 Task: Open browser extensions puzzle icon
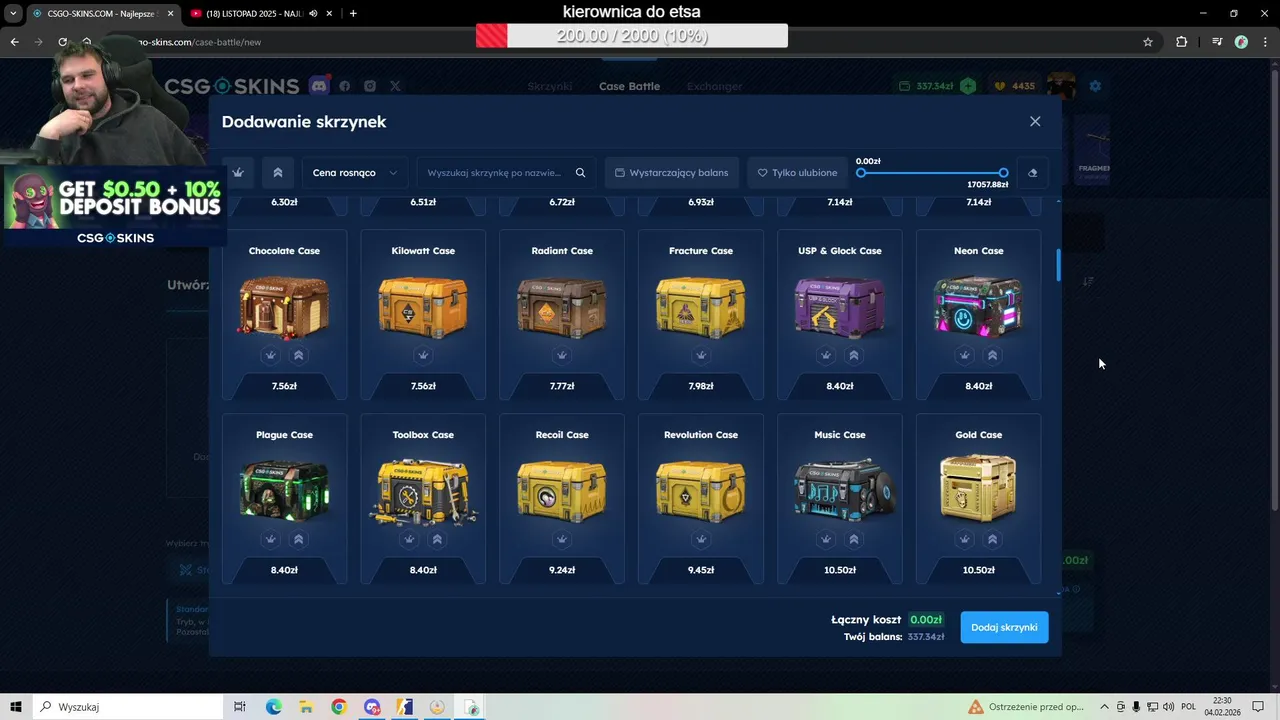(x=1182, y=42)
